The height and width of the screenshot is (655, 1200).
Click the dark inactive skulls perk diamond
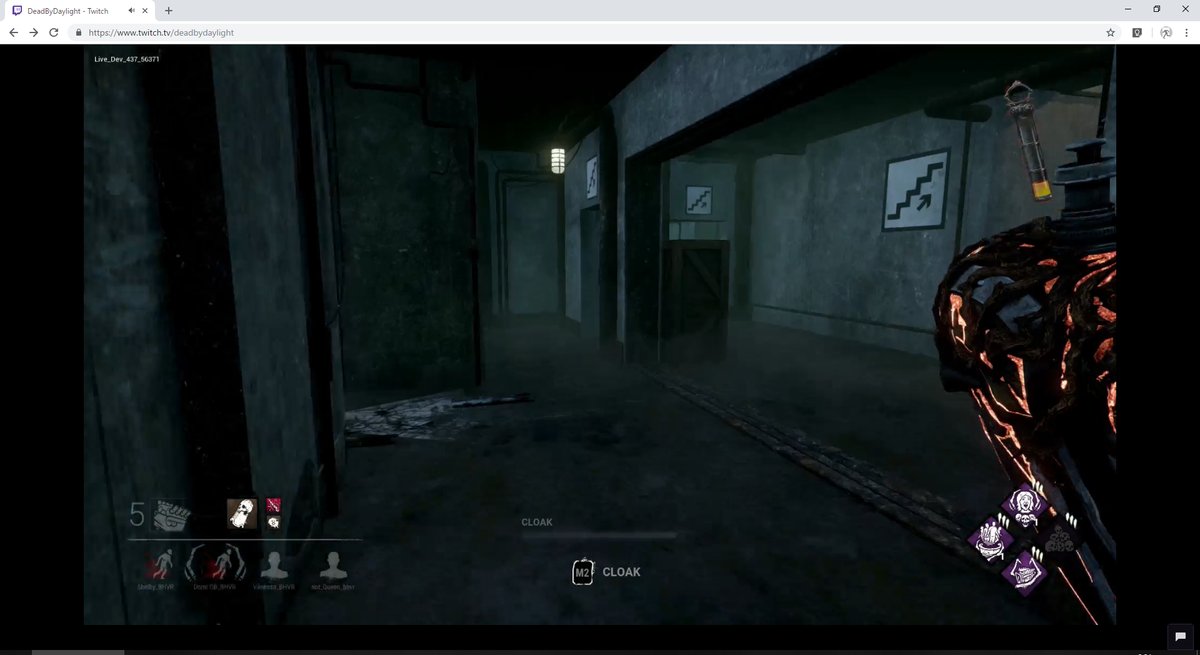(1062, 540)
